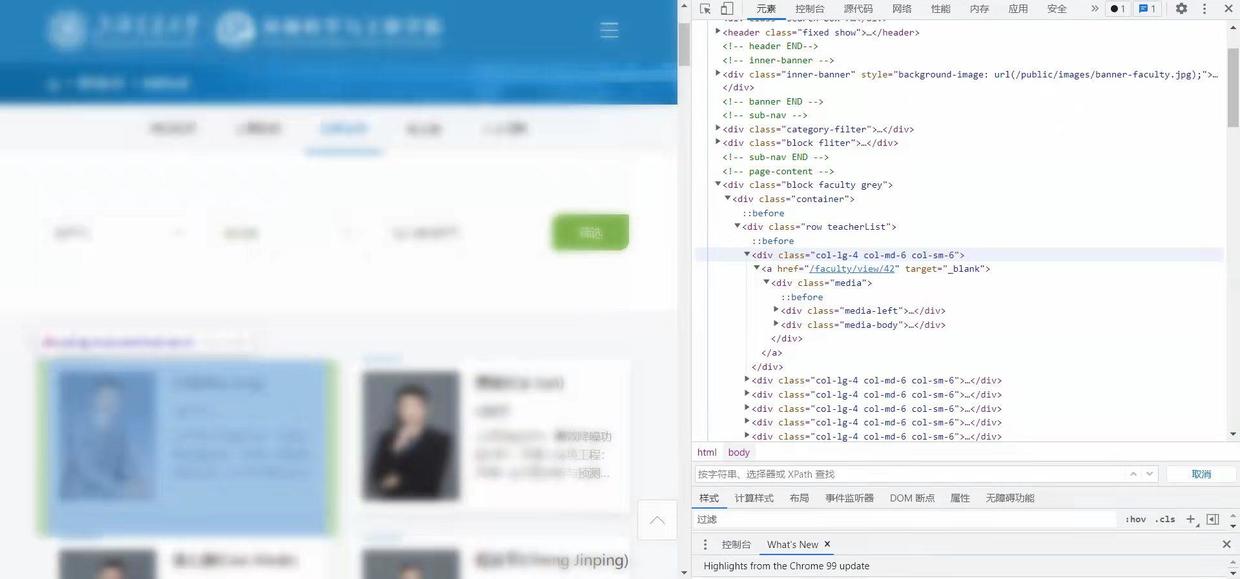Activate the inspect element picker icon
The image size is (1240, 579).
[x=706, y=9]
